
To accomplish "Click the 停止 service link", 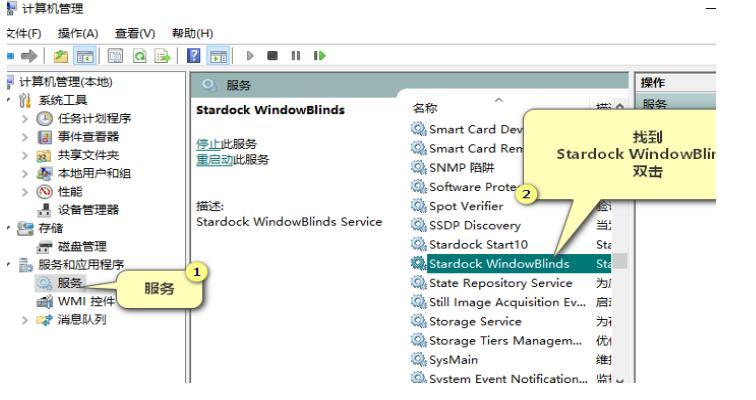I will (x=208, y=144).
